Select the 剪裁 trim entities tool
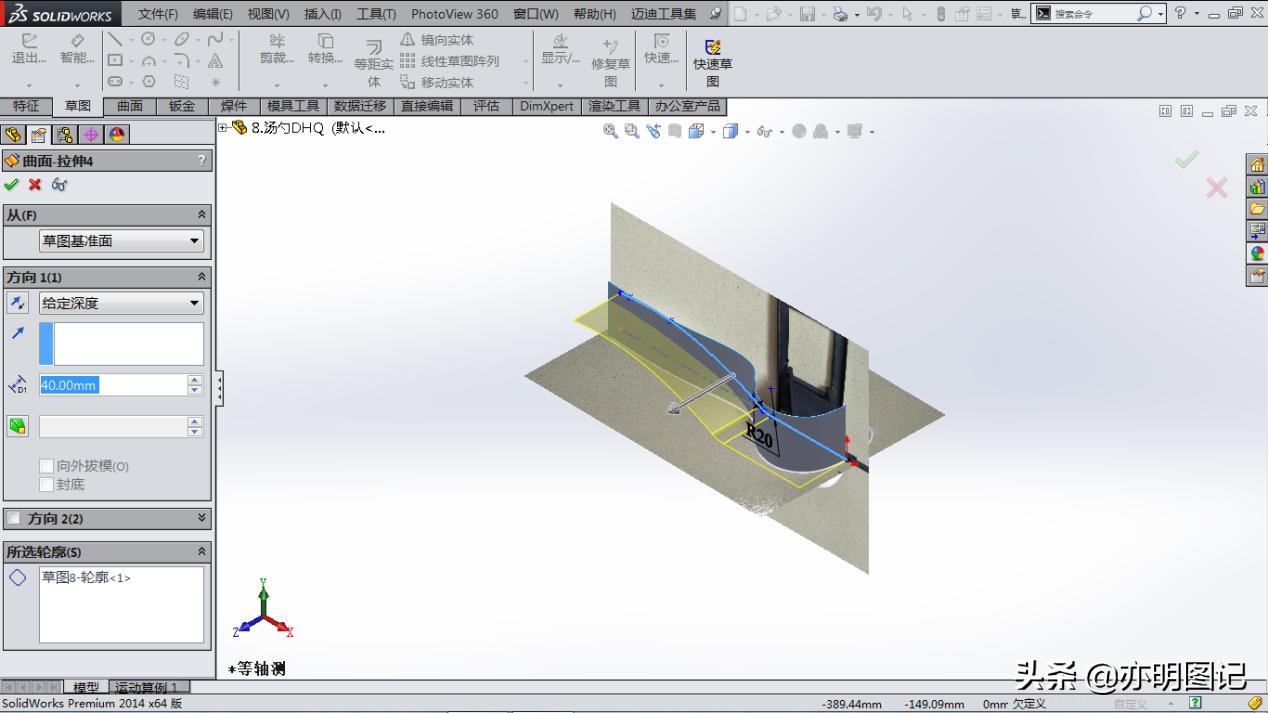 (276, 57)
